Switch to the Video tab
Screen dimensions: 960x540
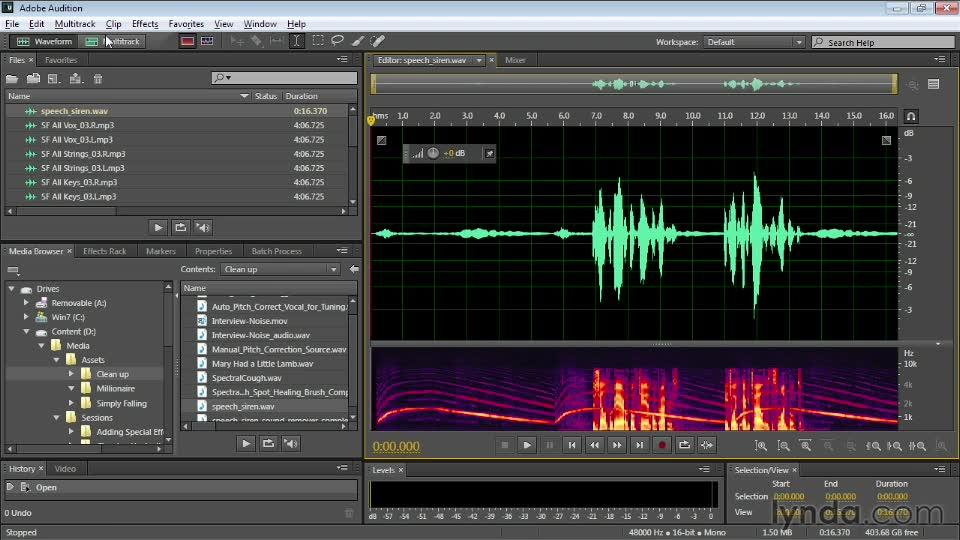(65, 468)
